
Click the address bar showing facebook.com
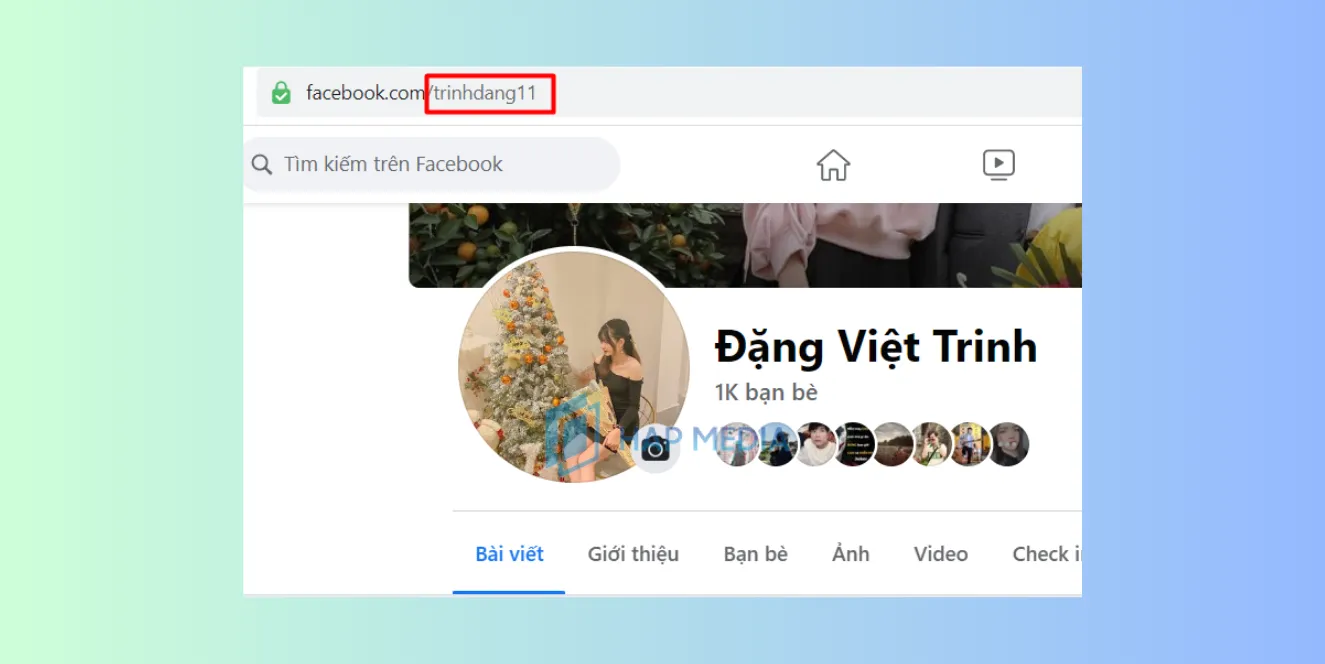click(x=365, y=92)
